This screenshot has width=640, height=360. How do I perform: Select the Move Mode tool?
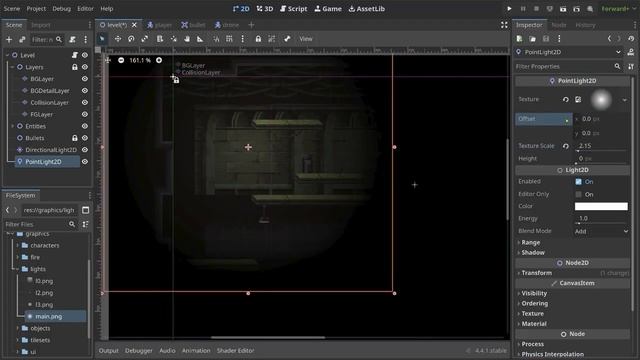point(118,39)
